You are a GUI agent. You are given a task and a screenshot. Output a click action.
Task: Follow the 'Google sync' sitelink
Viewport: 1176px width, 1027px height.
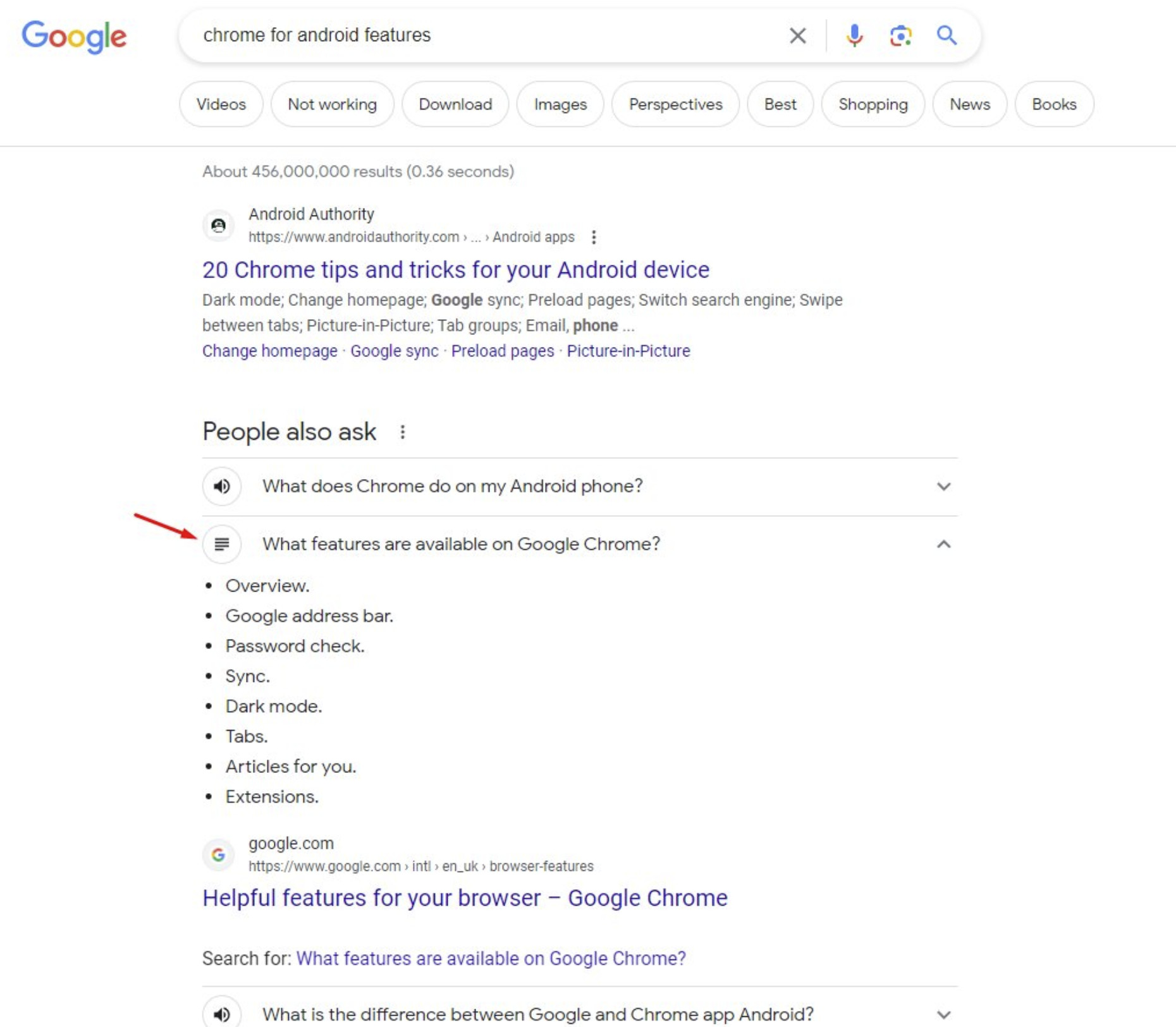[394, 351]
